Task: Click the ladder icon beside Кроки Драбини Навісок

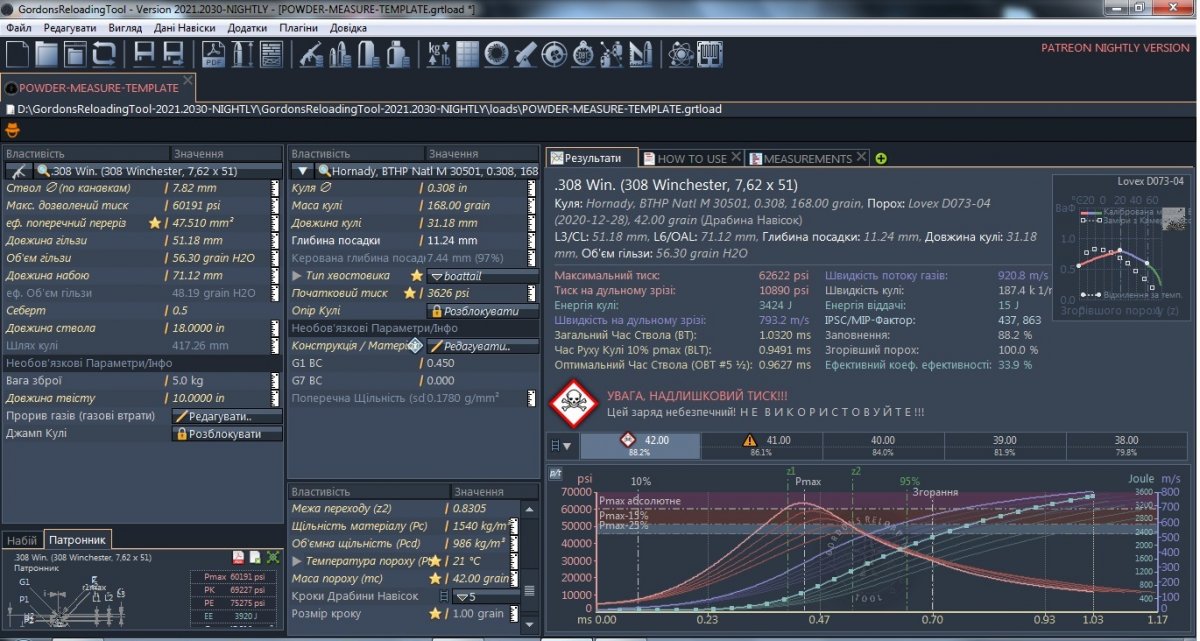Action: pyautogui.click(x=444, y=596)
